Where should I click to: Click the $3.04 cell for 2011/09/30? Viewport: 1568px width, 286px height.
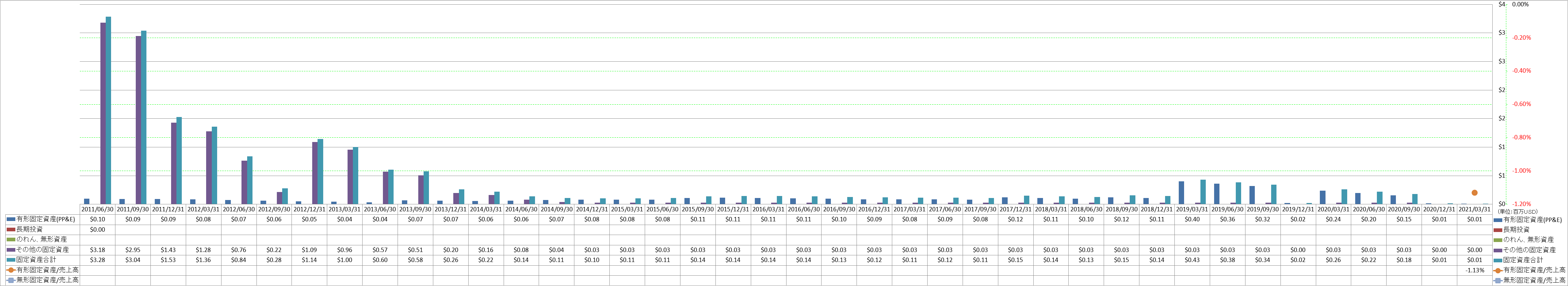click(133, 260)
